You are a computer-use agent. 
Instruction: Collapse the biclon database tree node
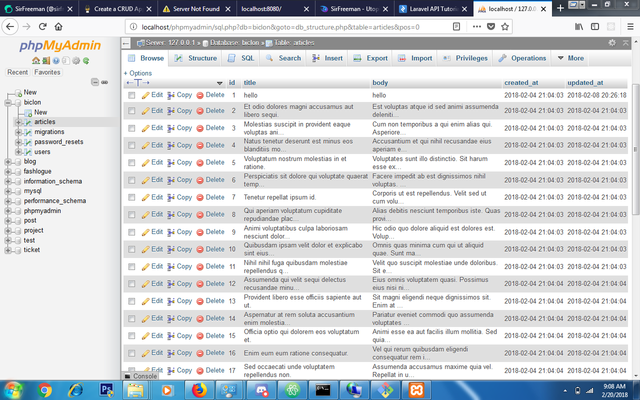[x=8, y=102]
